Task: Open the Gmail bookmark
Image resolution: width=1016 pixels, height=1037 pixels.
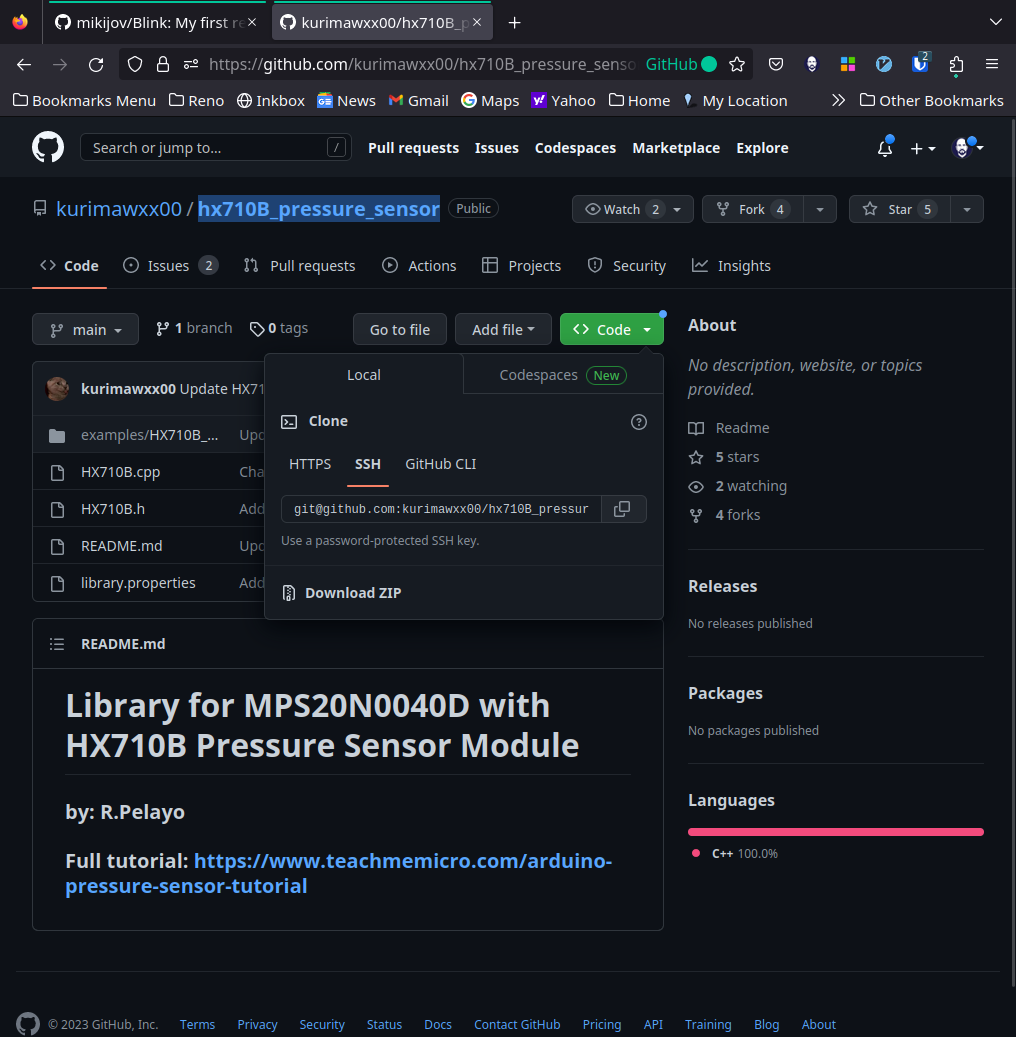Action: pos(419,101)
